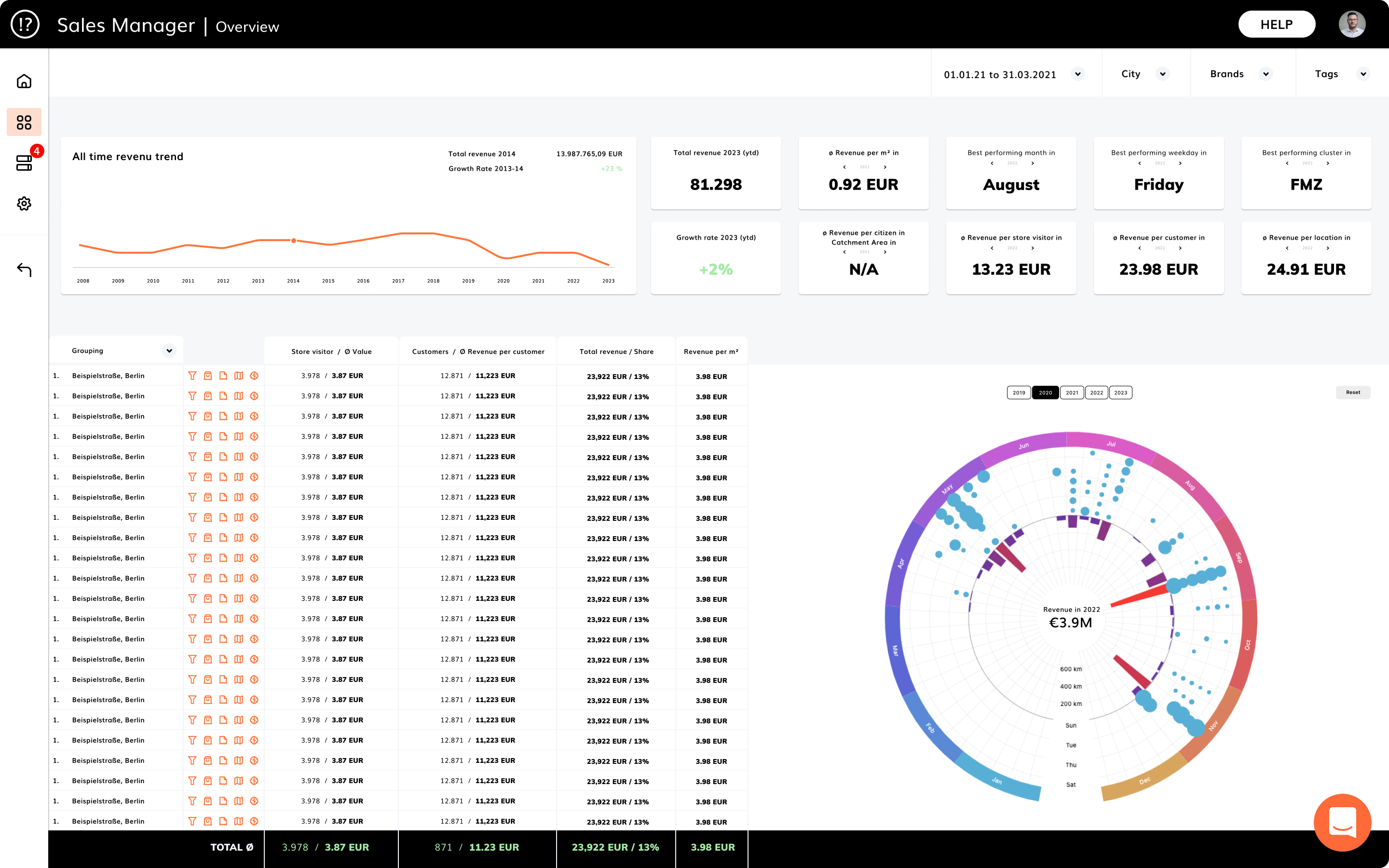Select the 2021 year toggle above radial chart
The width and height of the screenshot is (1389, 868).
pyautogui.click(x=1072, y=393)
